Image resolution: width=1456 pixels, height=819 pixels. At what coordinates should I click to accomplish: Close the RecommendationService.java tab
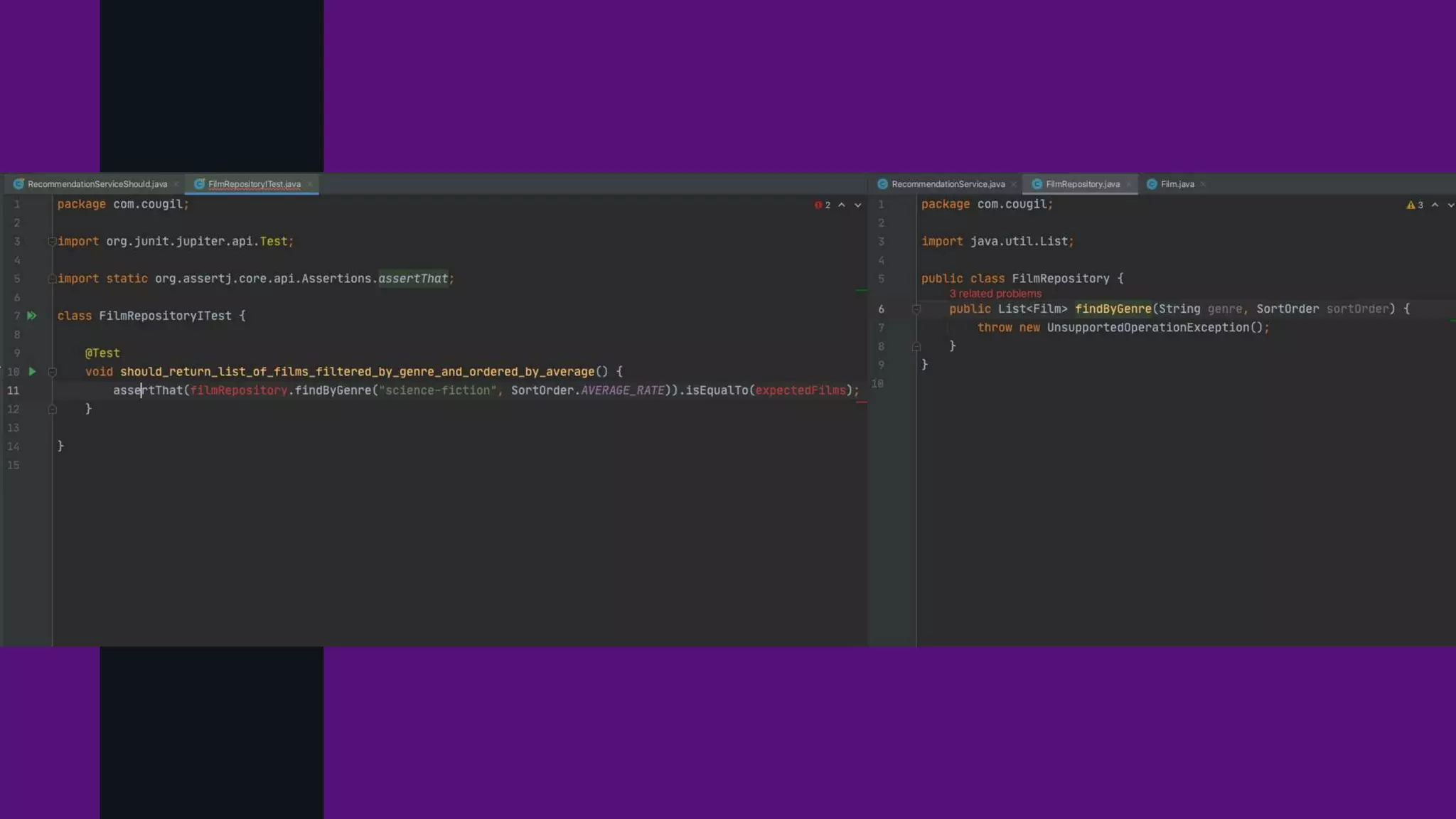[1013, 184]
